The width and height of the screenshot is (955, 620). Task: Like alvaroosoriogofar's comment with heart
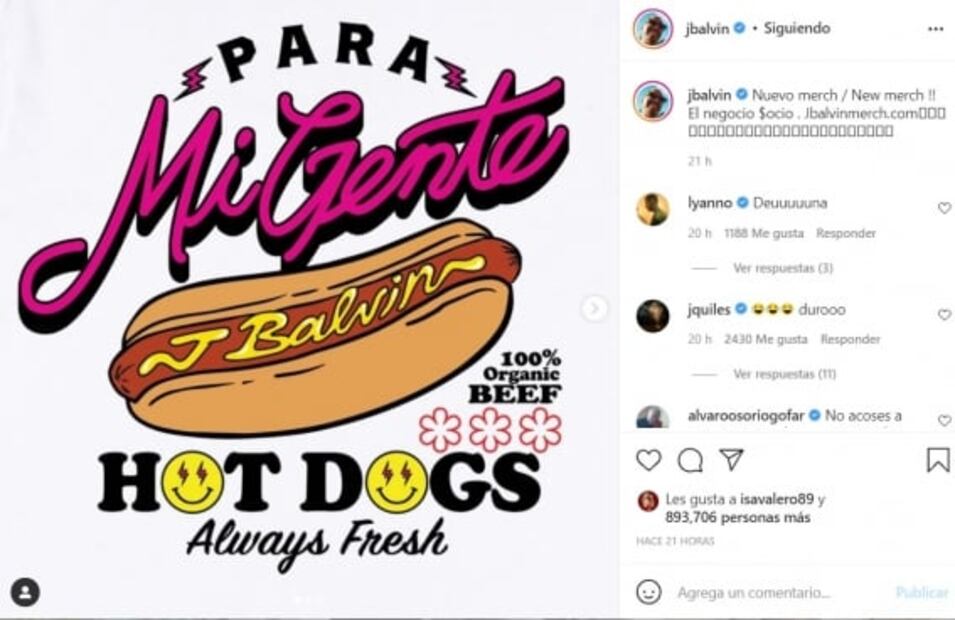click(944, 420)
